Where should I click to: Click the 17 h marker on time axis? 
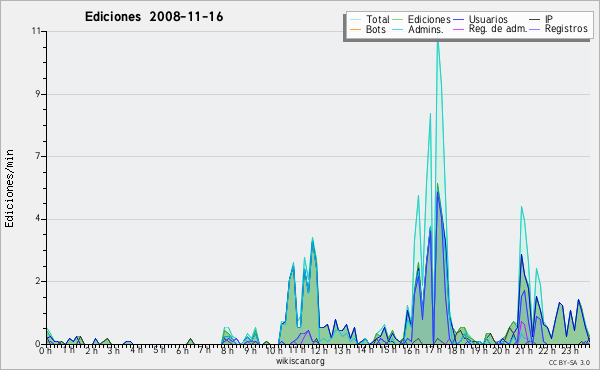432,350
